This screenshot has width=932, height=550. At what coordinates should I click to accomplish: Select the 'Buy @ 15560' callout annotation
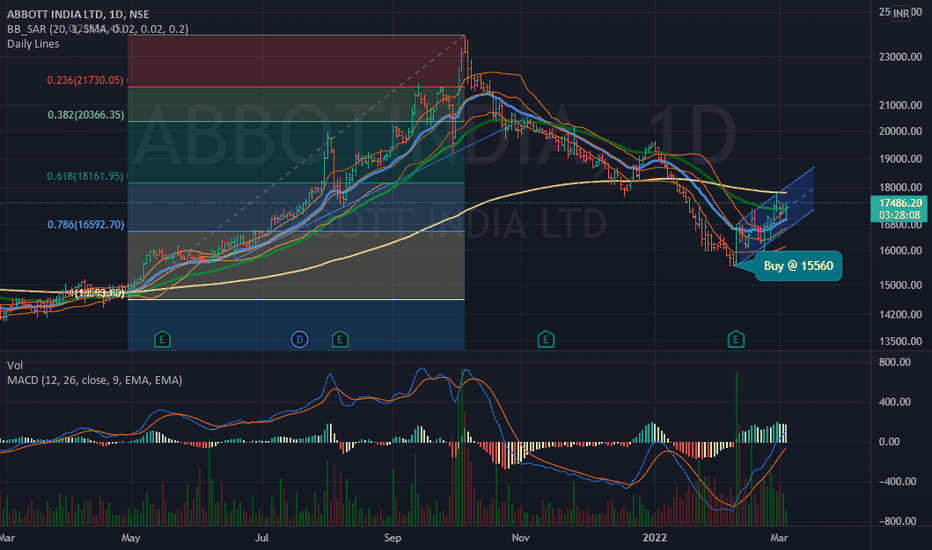tap(798, 266)
